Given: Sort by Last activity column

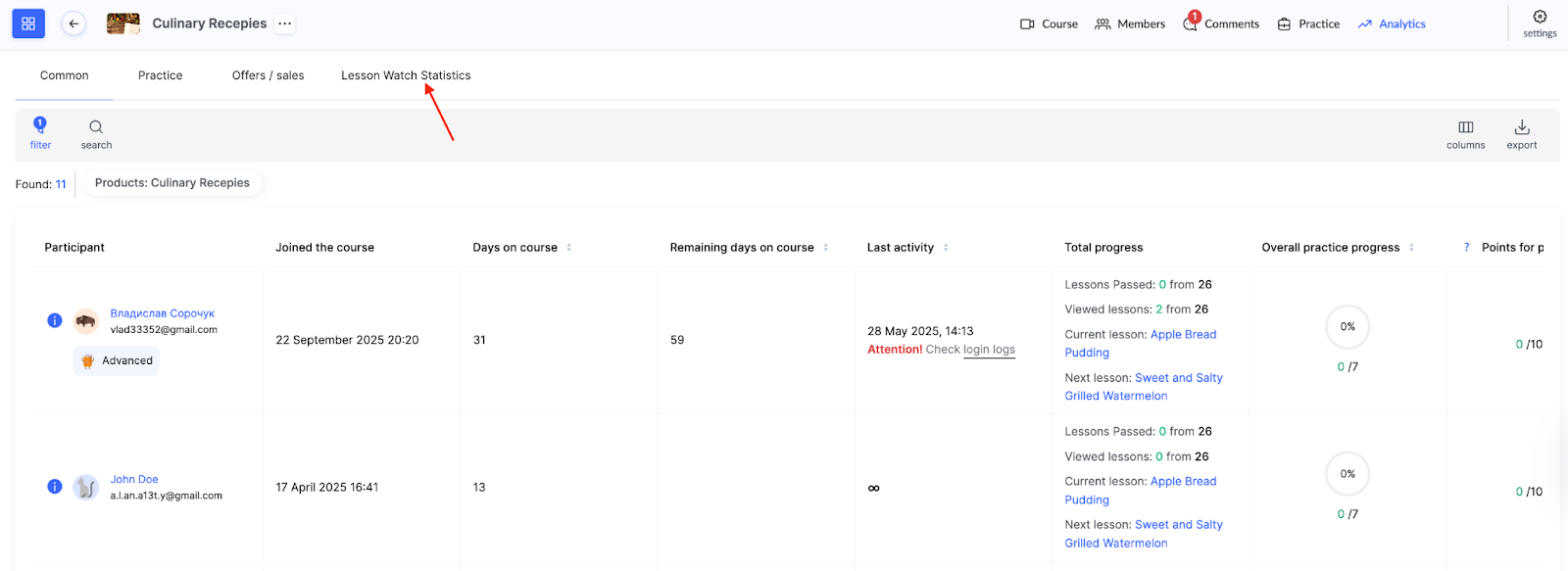Looking at the screenshot, I should pos(946,248).
